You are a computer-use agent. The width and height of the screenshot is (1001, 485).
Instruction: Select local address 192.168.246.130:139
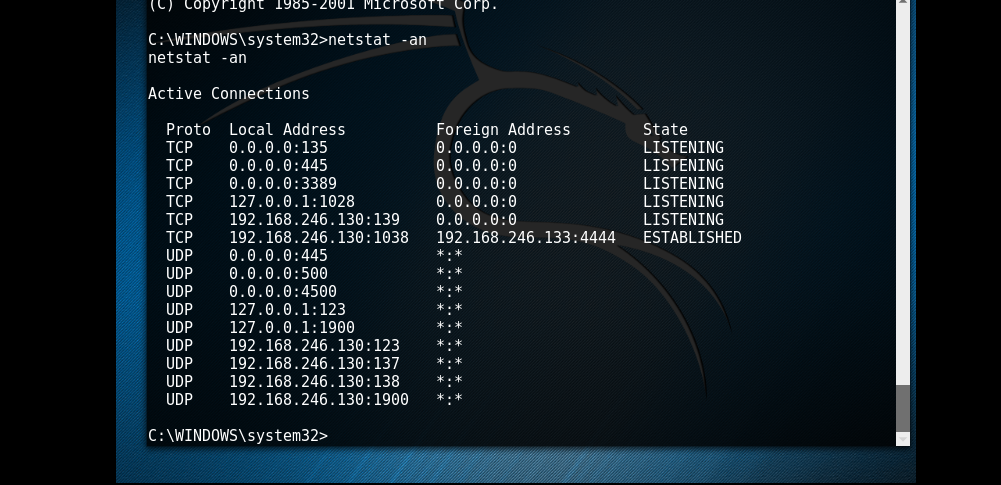[314, 220]
